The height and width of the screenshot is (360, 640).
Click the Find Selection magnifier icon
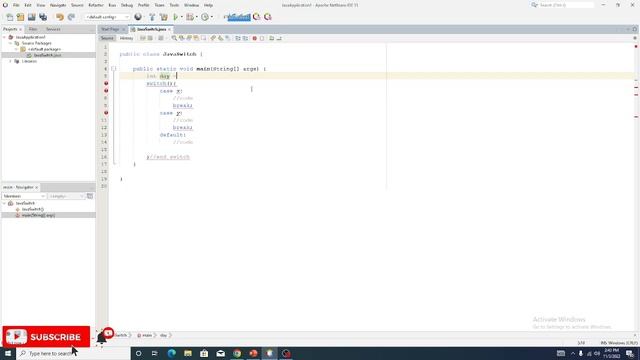(x=174, y=38)
